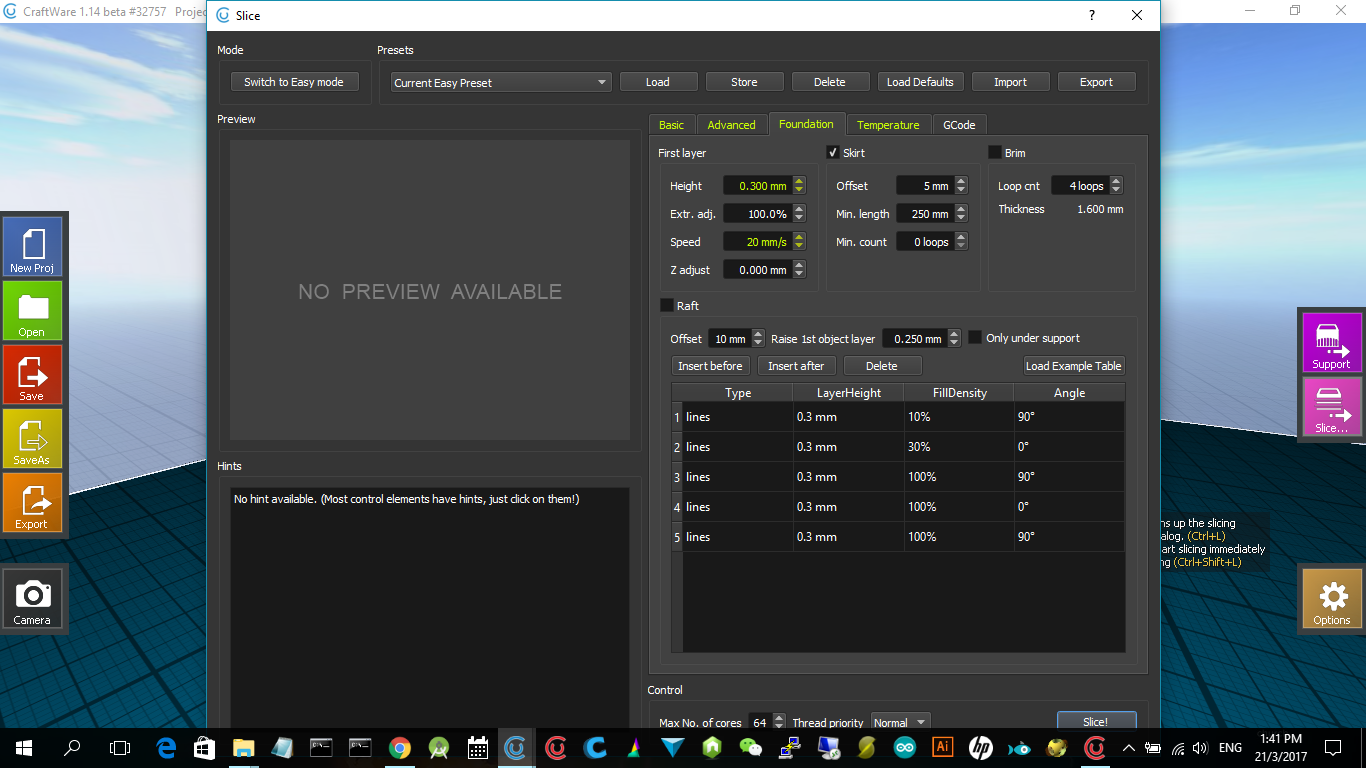Open File Explorer from taskbar
The width and height of the screenshot is (1366, 768).
click(243, 747)
